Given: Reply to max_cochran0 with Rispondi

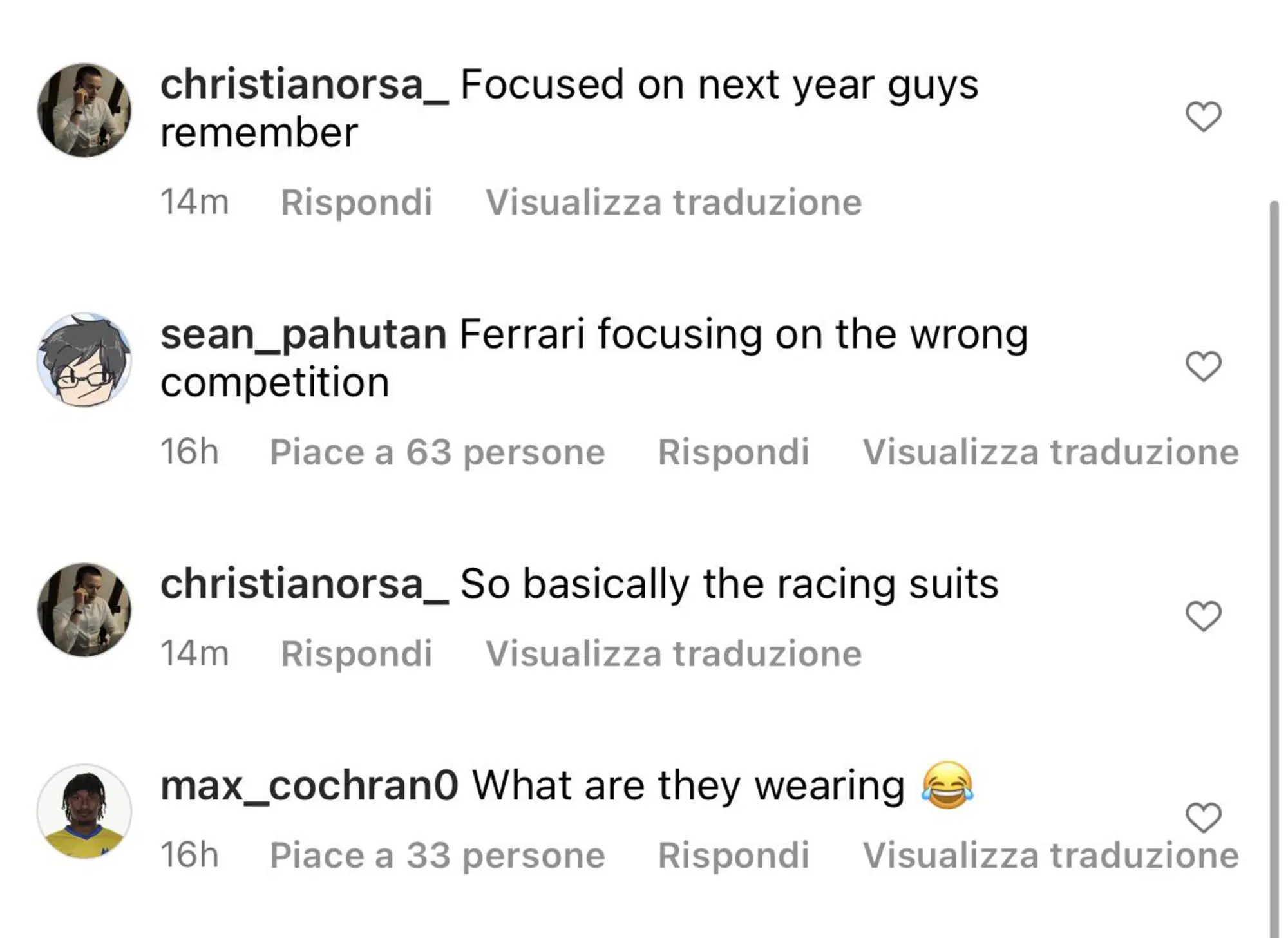Looking at the screenshot, I should click(734, 855).
